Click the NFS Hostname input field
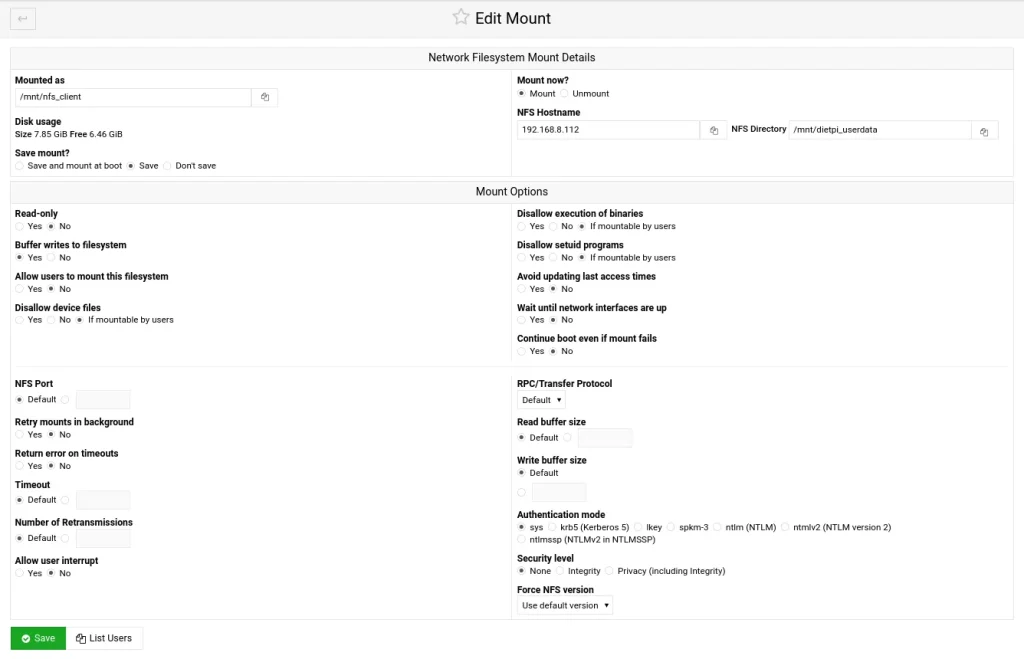The width and height of the screenshot is (1024, 659). click(x=608, y=130)
